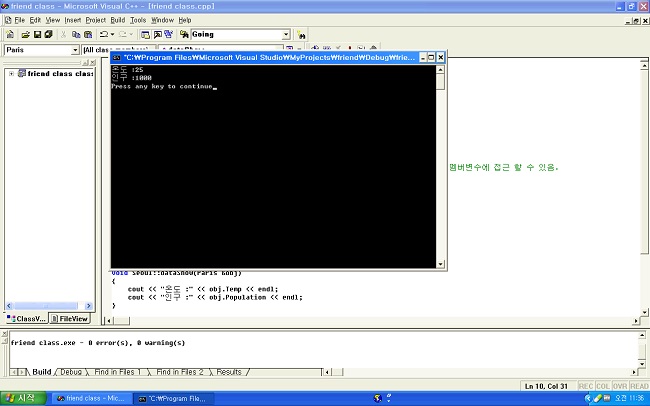
Task: Click the Copy toolbar icon
Action: click(x=76, y=34)
